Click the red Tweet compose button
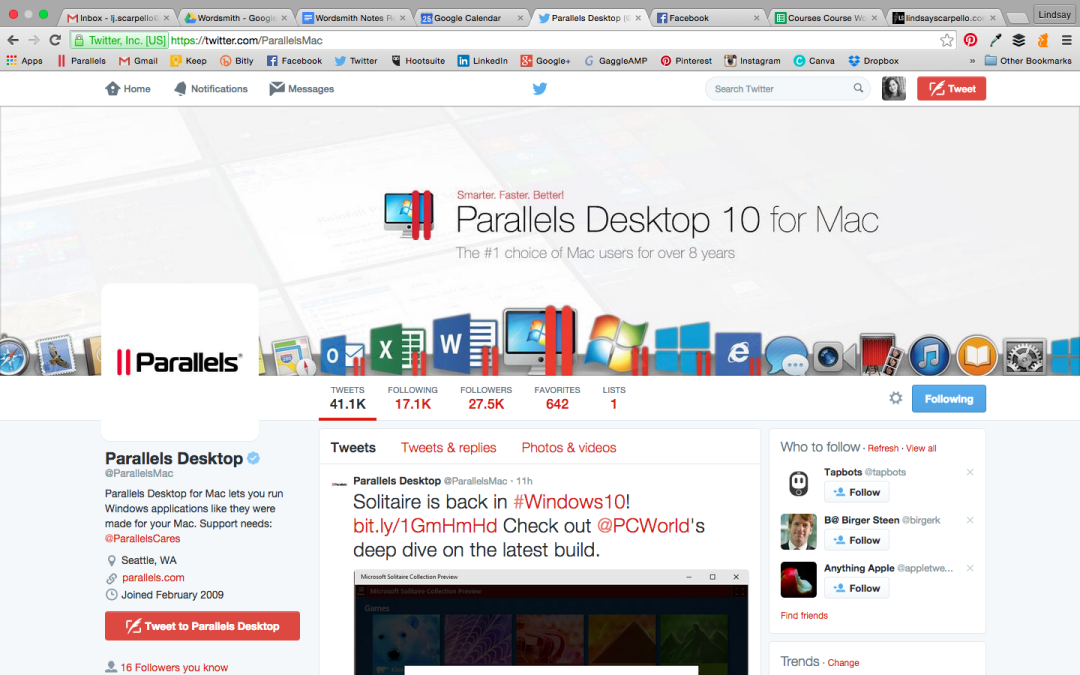Viewport: 1080px width, 675px height. click(x=951, y=88)
